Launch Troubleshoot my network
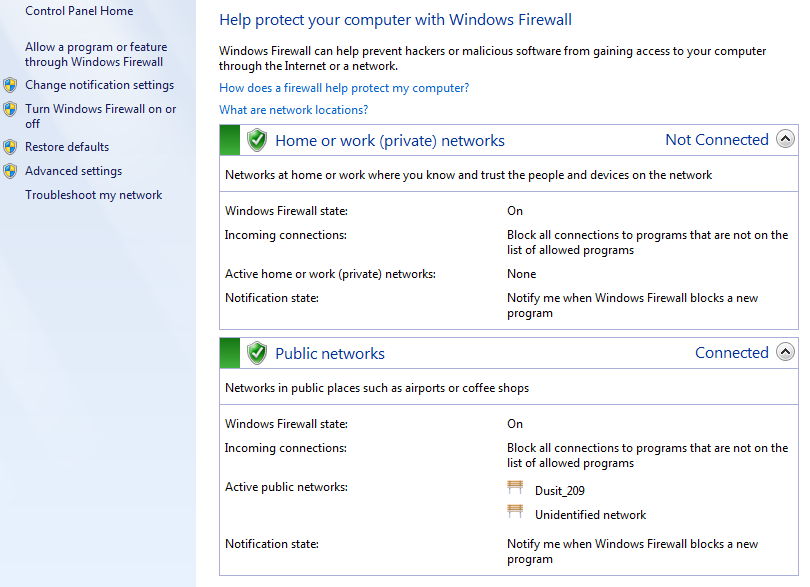The width and height of the screenshot is (810, 587). click(93, 195)
